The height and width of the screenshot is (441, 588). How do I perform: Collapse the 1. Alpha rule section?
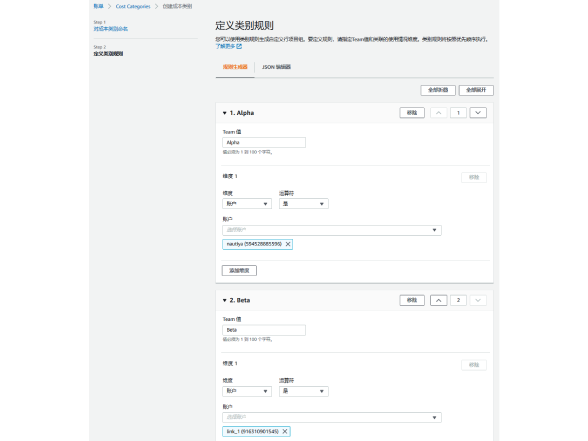[x=225, y=113]
